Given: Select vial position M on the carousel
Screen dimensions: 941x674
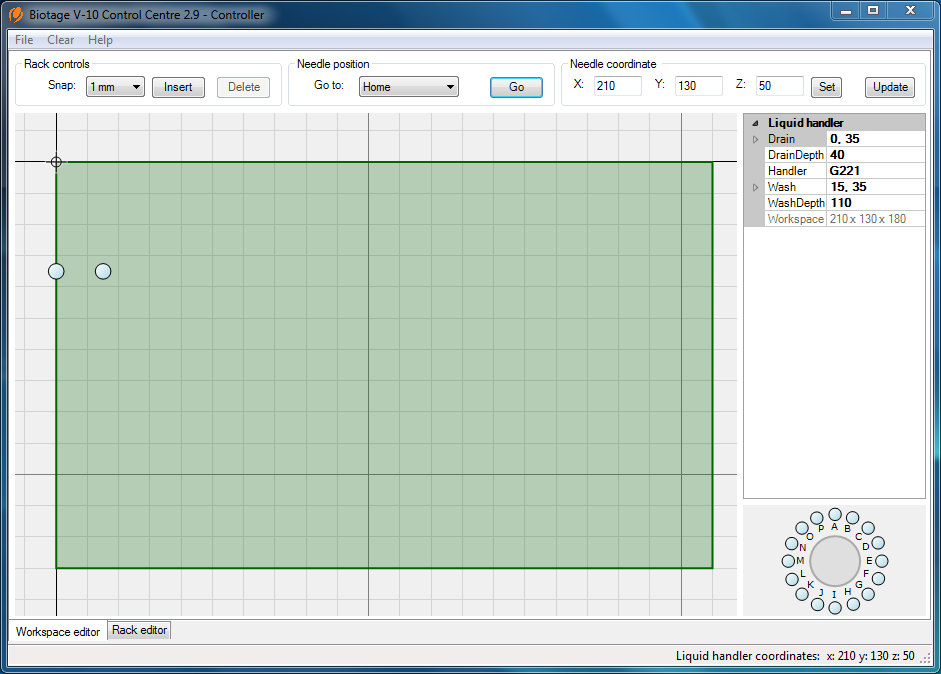Looking at the screenshot, I should click(x=789, y=560).
